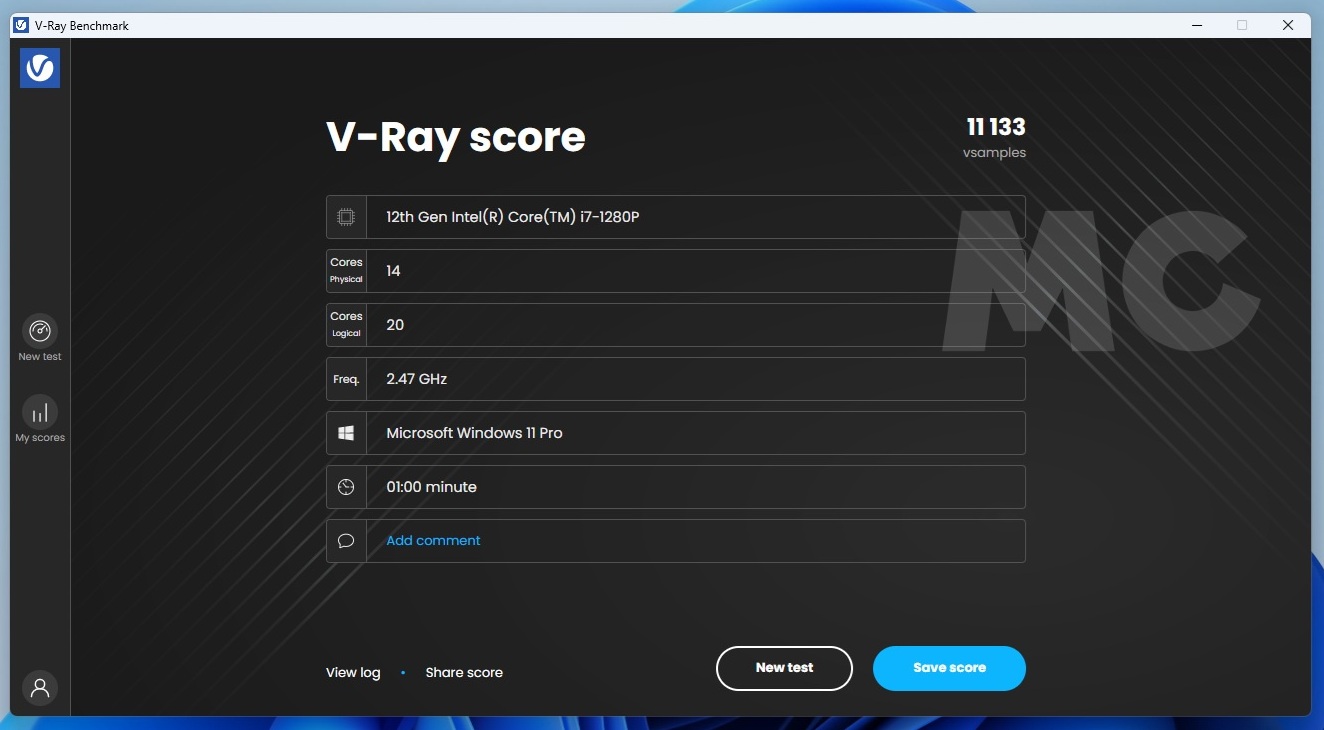Click the V-Ray logo at top of sidebar

[x=39, y=68]
